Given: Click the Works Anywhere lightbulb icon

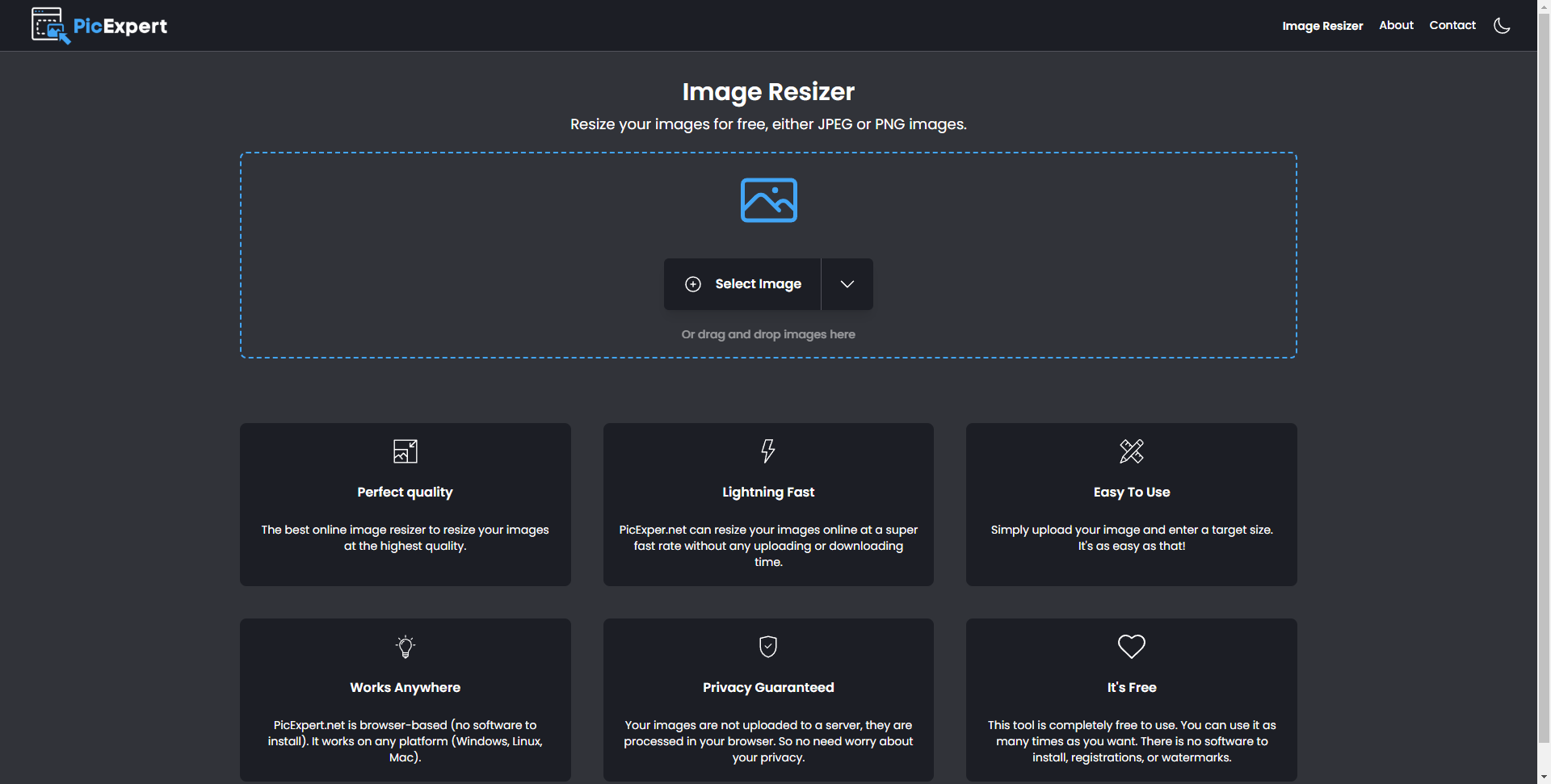Looking at the screenshot, I should [405, 647].
